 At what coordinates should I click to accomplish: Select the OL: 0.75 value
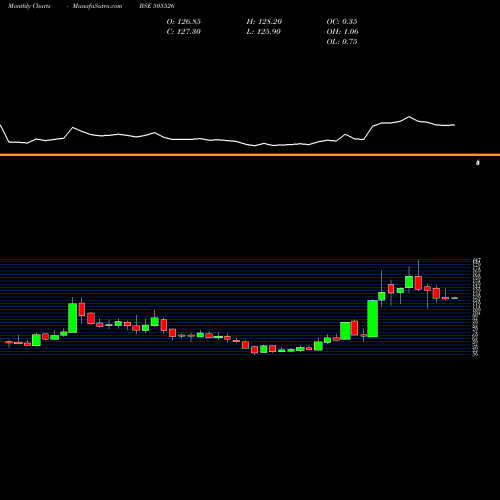342,42
